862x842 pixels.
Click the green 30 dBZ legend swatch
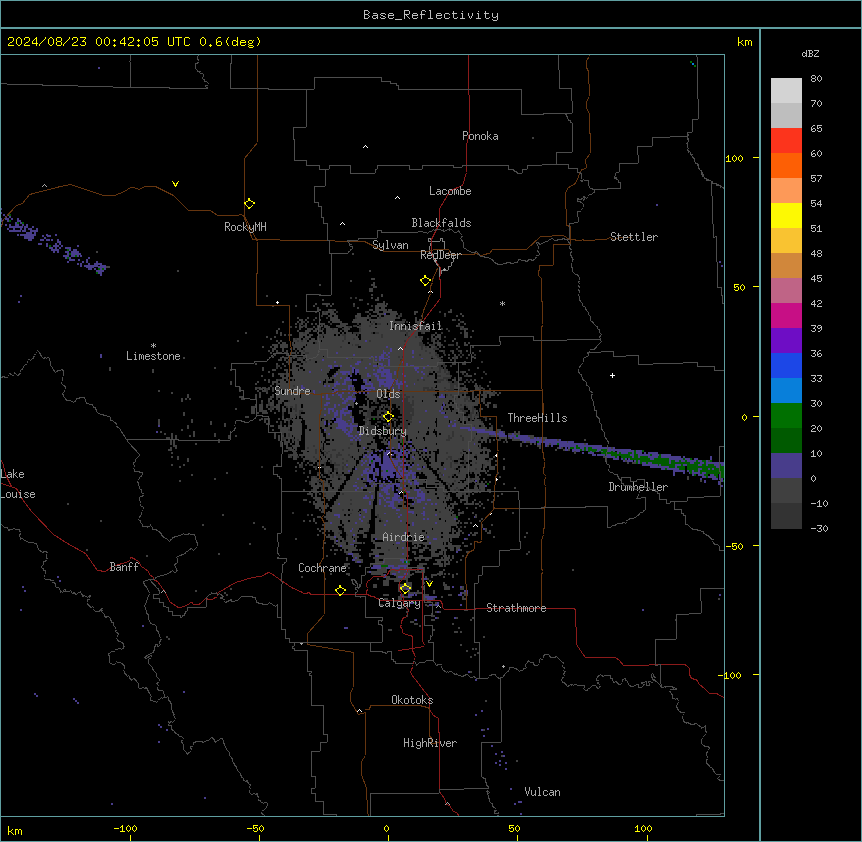click(786, 416)
